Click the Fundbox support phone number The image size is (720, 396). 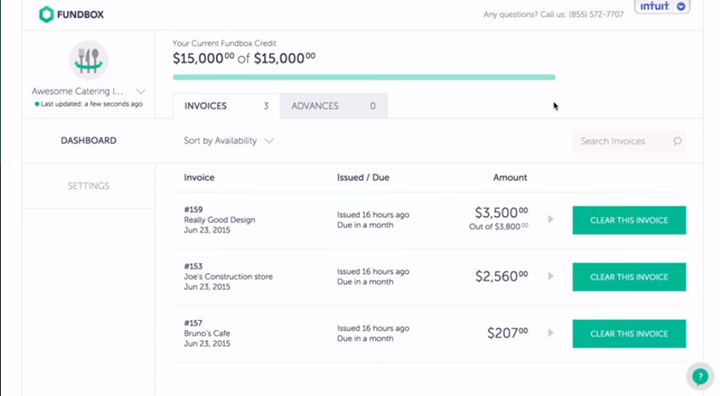(x=596, y=15)
